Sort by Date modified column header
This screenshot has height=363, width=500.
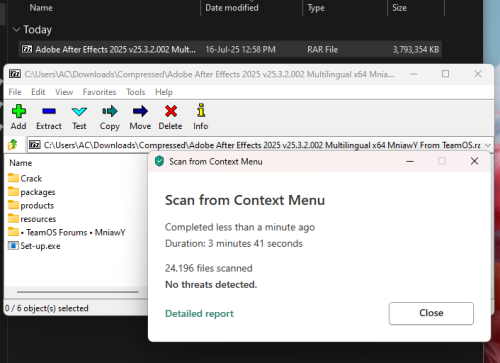pyautogui.click(x=232, y=8)
